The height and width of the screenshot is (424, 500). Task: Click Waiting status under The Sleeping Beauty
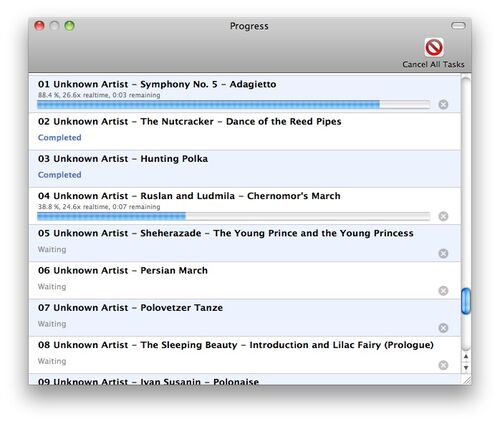coord(52,361)
